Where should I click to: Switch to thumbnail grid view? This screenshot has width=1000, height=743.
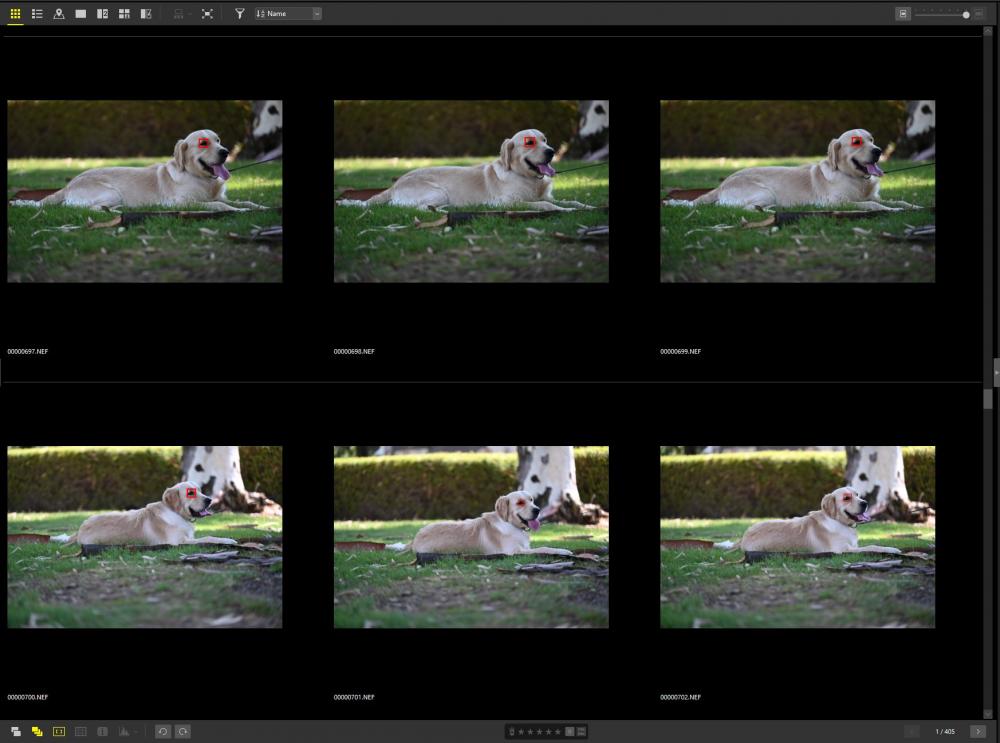[15, 13]
